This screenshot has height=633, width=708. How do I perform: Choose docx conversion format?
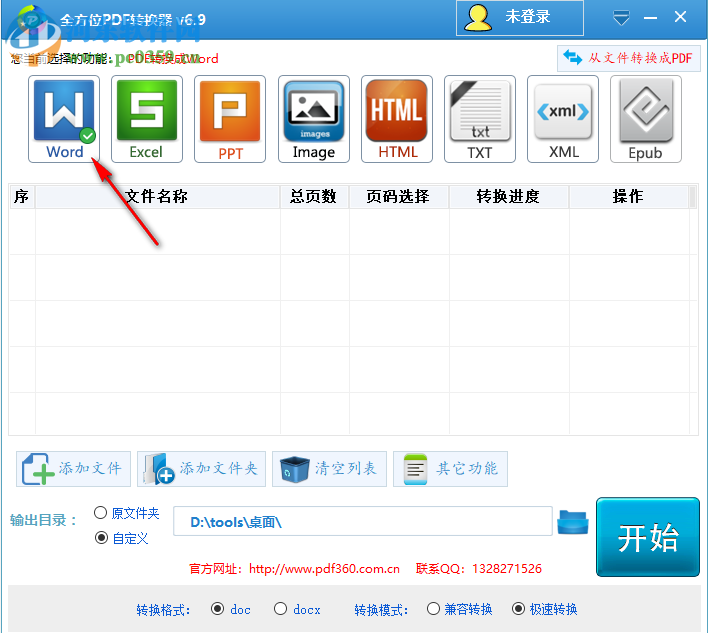280,609
